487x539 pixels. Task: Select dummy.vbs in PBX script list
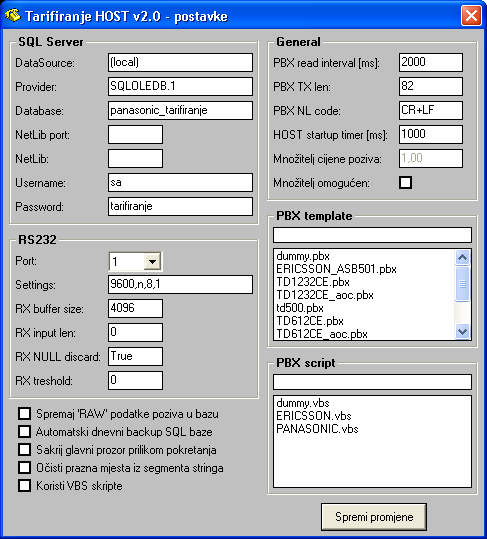(x=303, y=403)
